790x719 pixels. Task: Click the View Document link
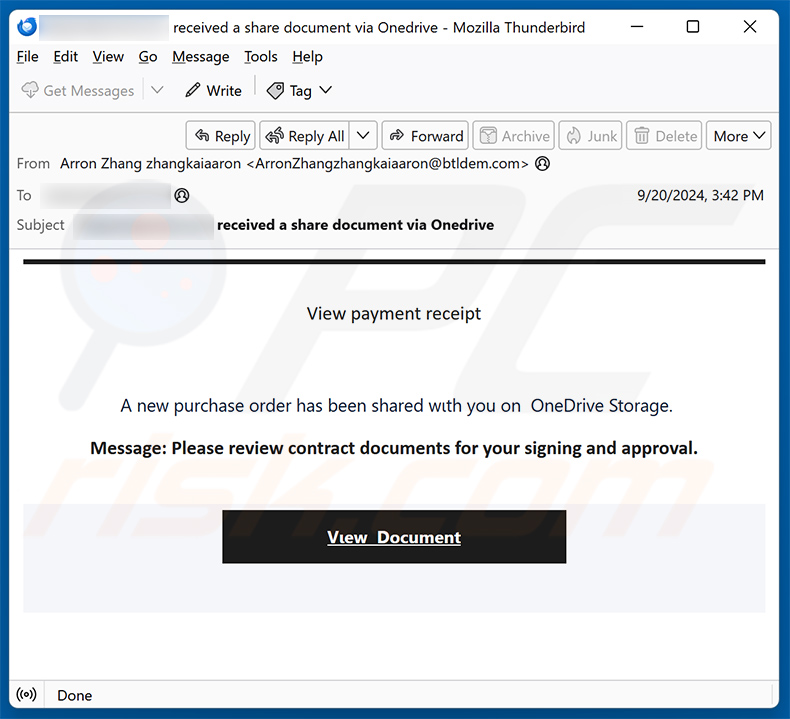point(394,537)
